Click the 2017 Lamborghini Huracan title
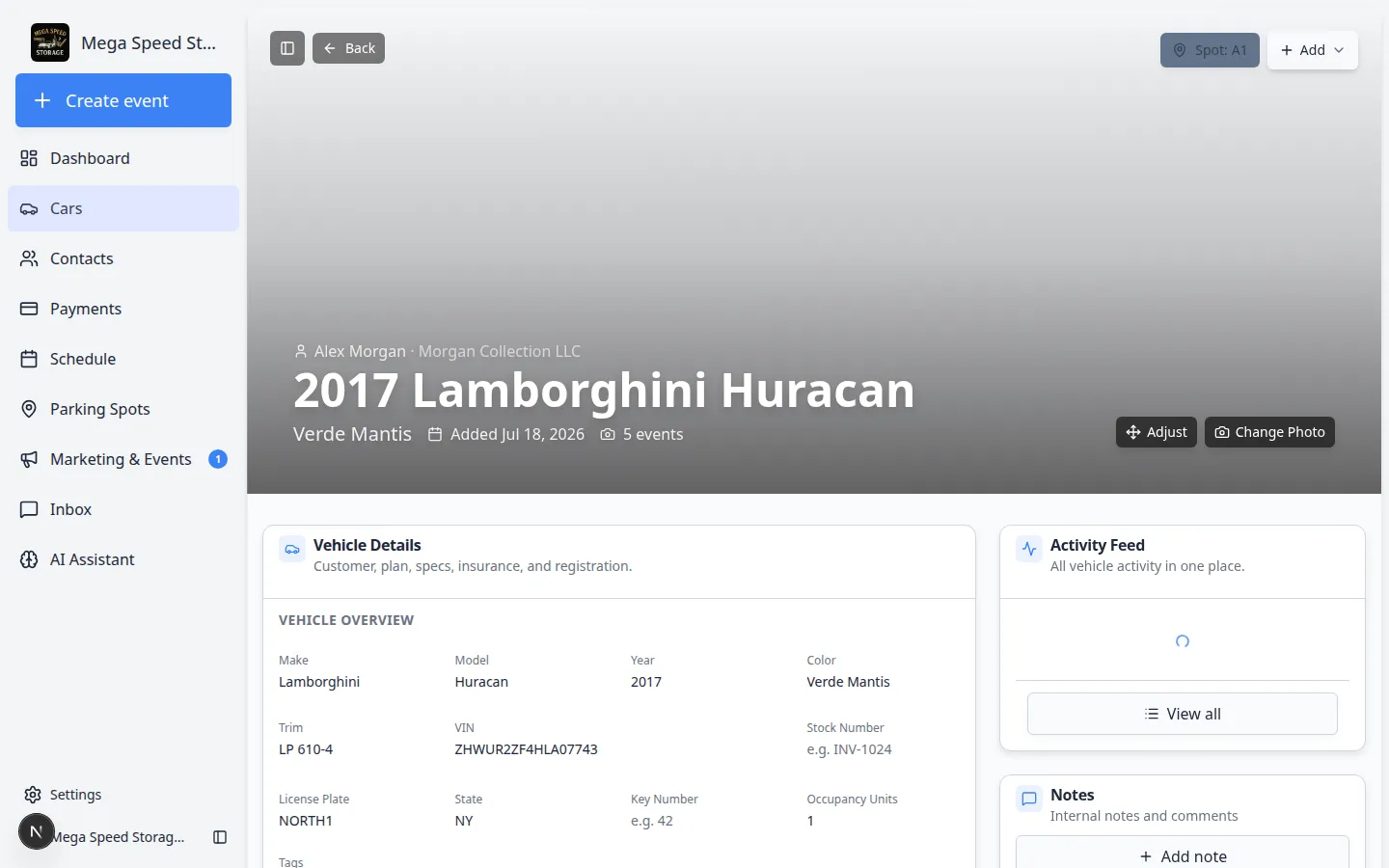 pos(604,391)
